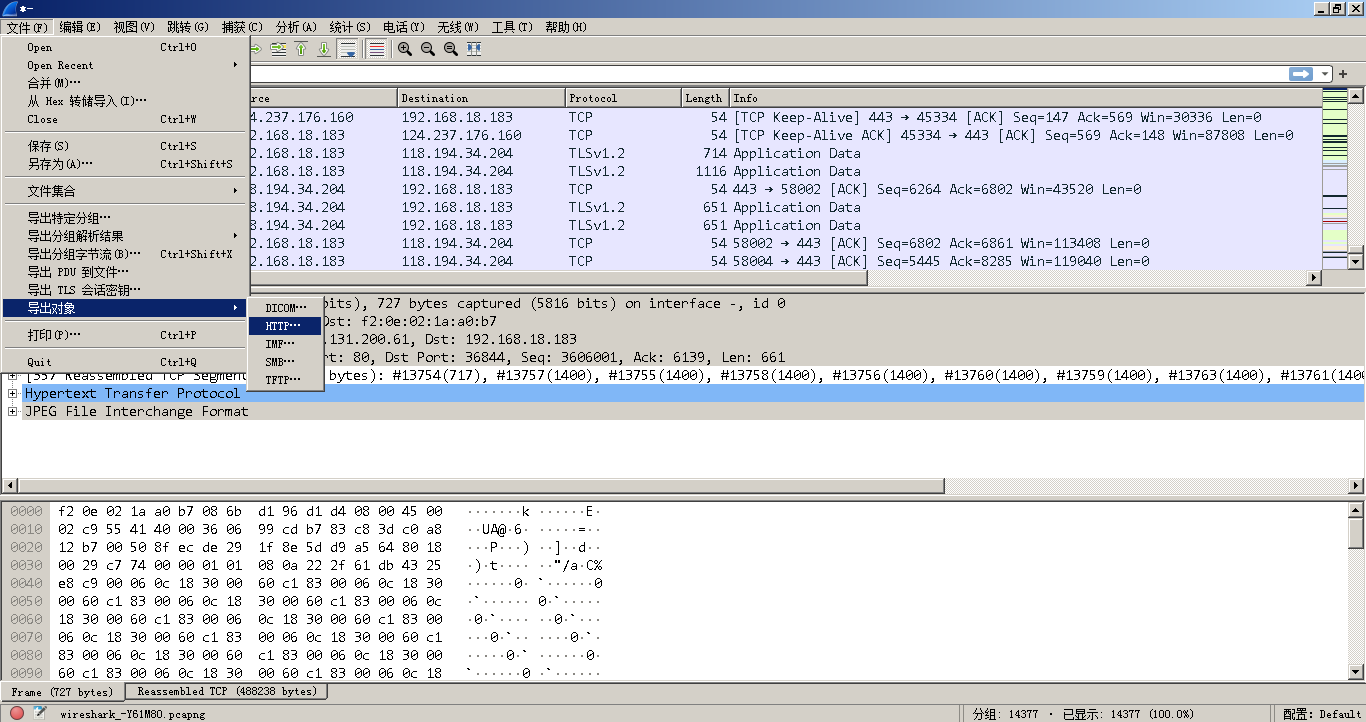Click the packet list minimap color strip
The image size is (1366, 722).
coord(1334,179)
